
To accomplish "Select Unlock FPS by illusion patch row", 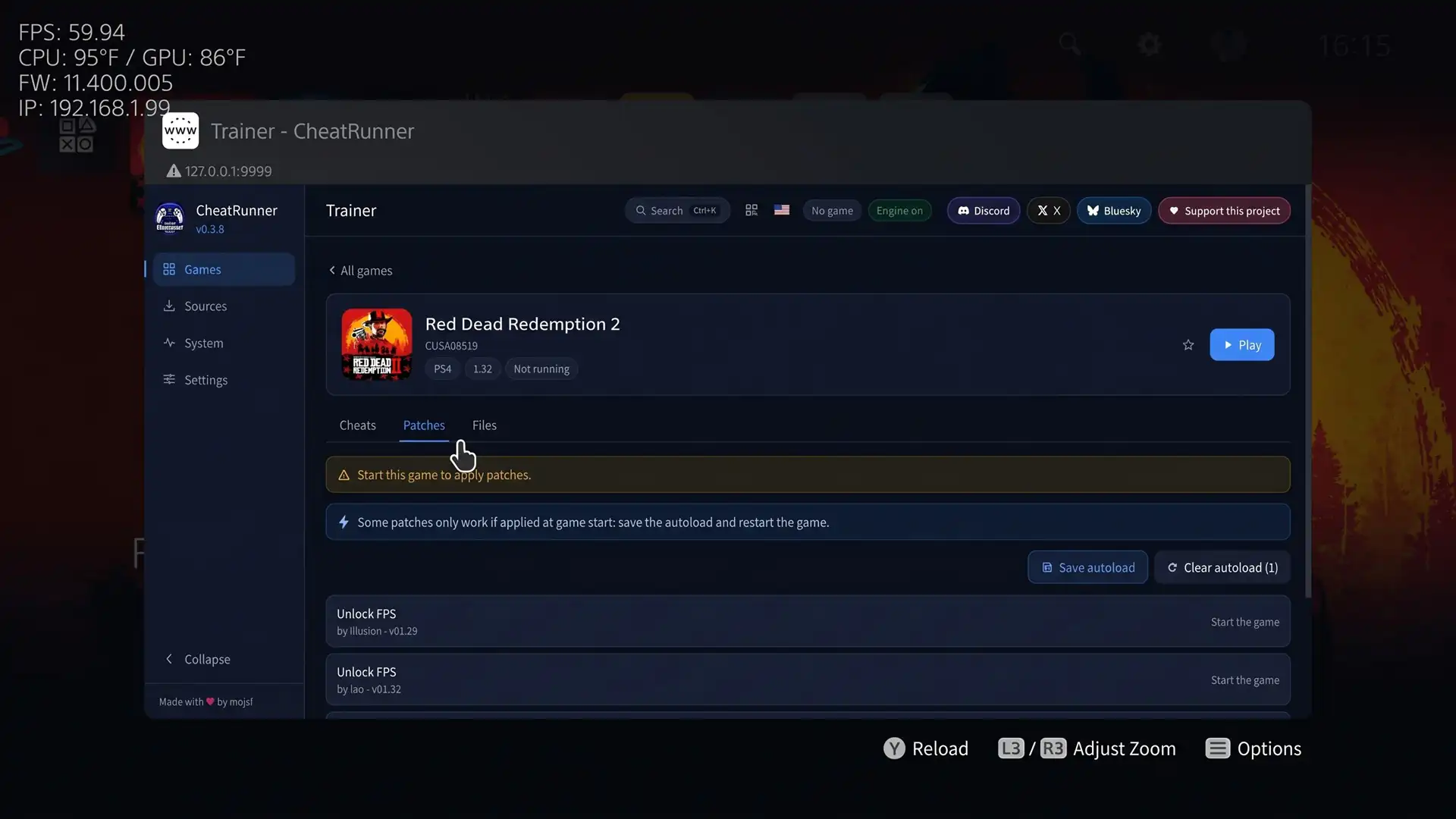I will [808, 622].
